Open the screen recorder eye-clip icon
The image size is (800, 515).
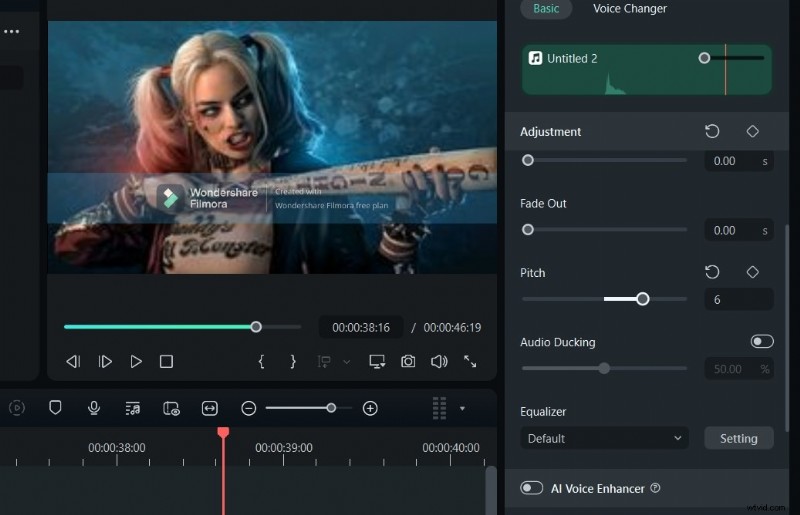click(x=171, y=408)
